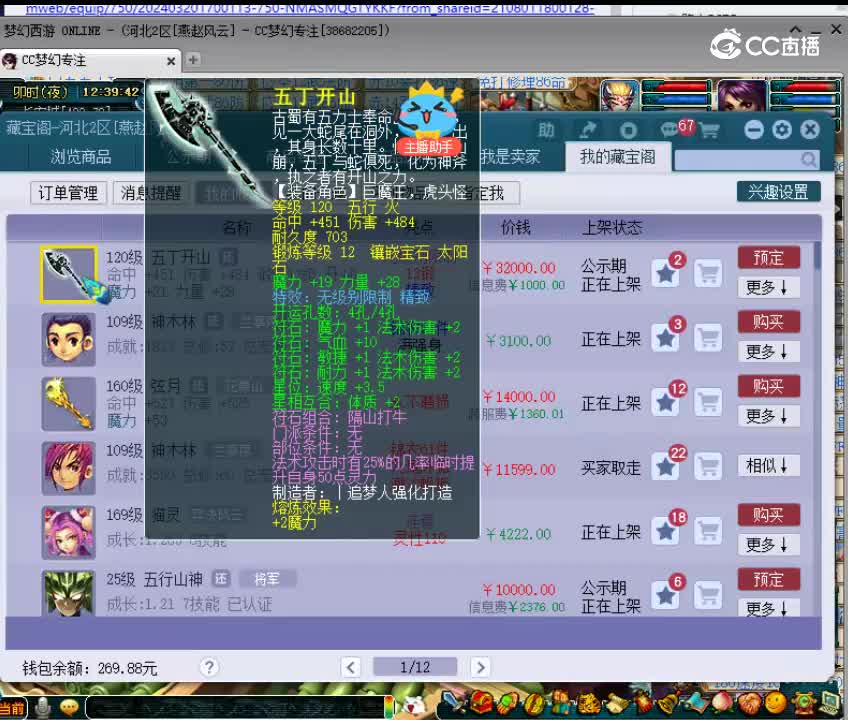The image size is (848, 720).
Task: Toggle favorite star on 五行山神 row
Action: 665,596
